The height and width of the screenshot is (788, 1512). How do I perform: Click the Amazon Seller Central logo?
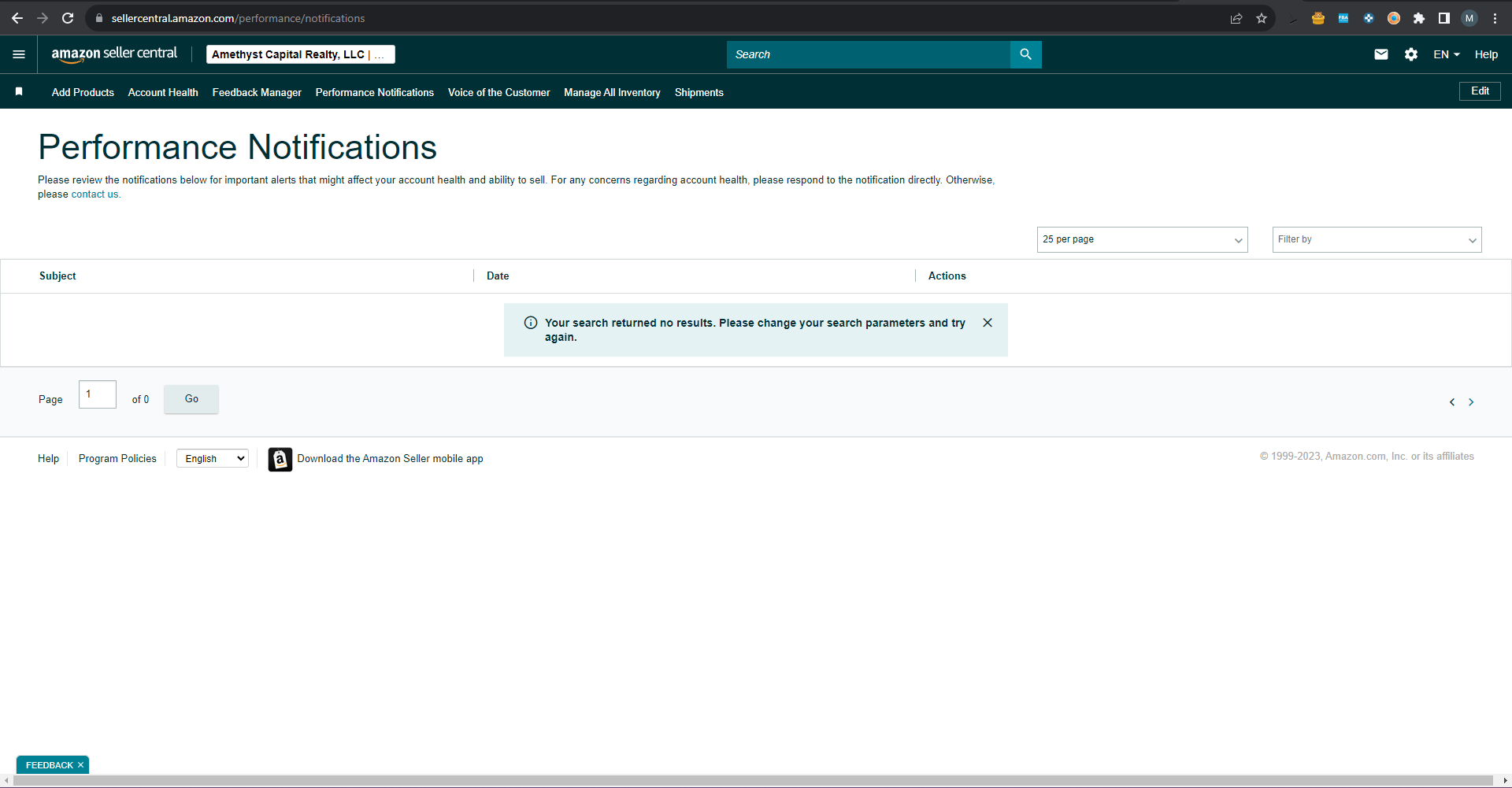pos(114,54)
